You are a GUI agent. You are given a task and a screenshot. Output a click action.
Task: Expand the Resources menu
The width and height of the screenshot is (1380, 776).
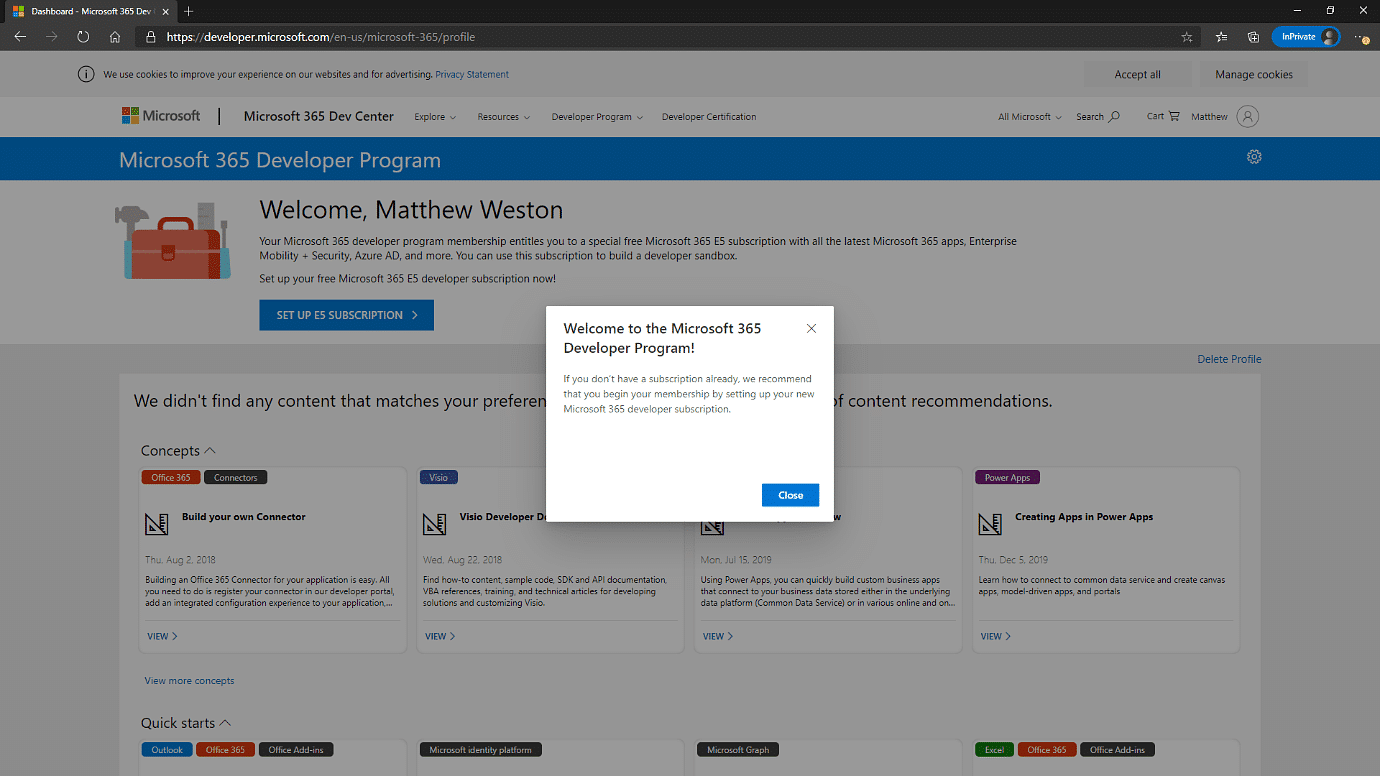pos(504,117)
